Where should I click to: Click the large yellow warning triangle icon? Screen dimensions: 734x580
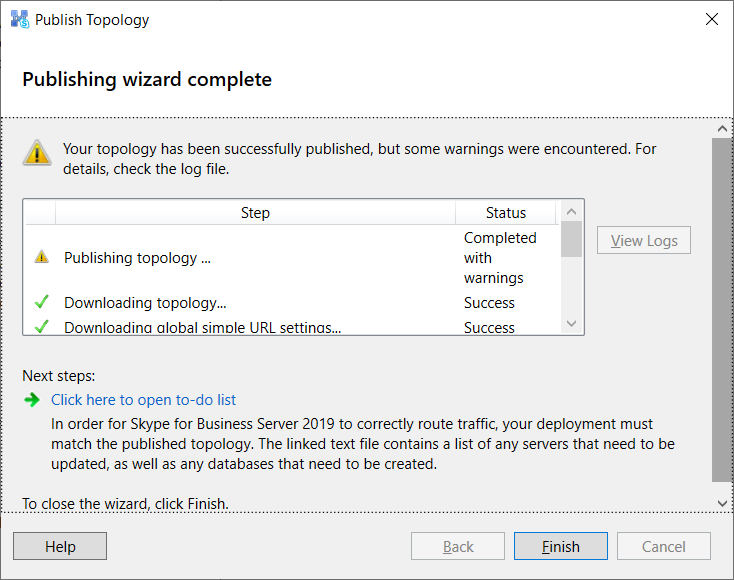(37, 153)
